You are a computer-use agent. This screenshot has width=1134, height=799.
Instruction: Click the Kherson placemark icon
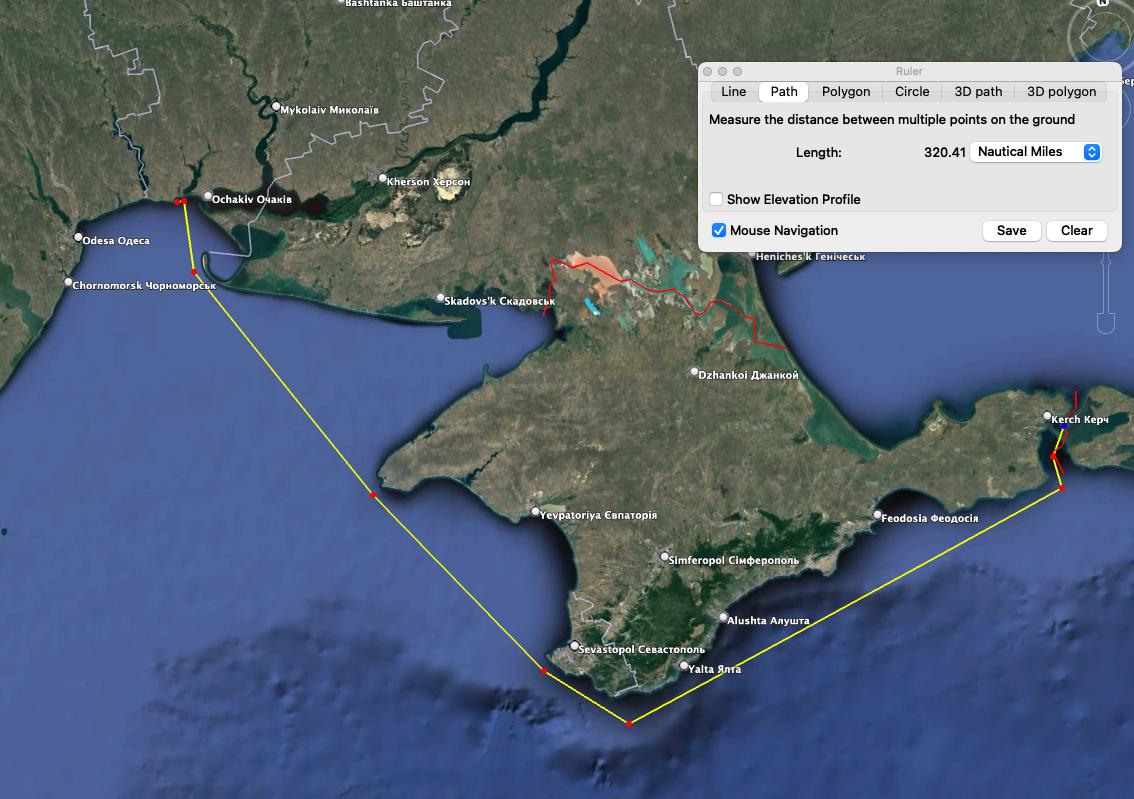pyautogui.click(x=382, y=177)
